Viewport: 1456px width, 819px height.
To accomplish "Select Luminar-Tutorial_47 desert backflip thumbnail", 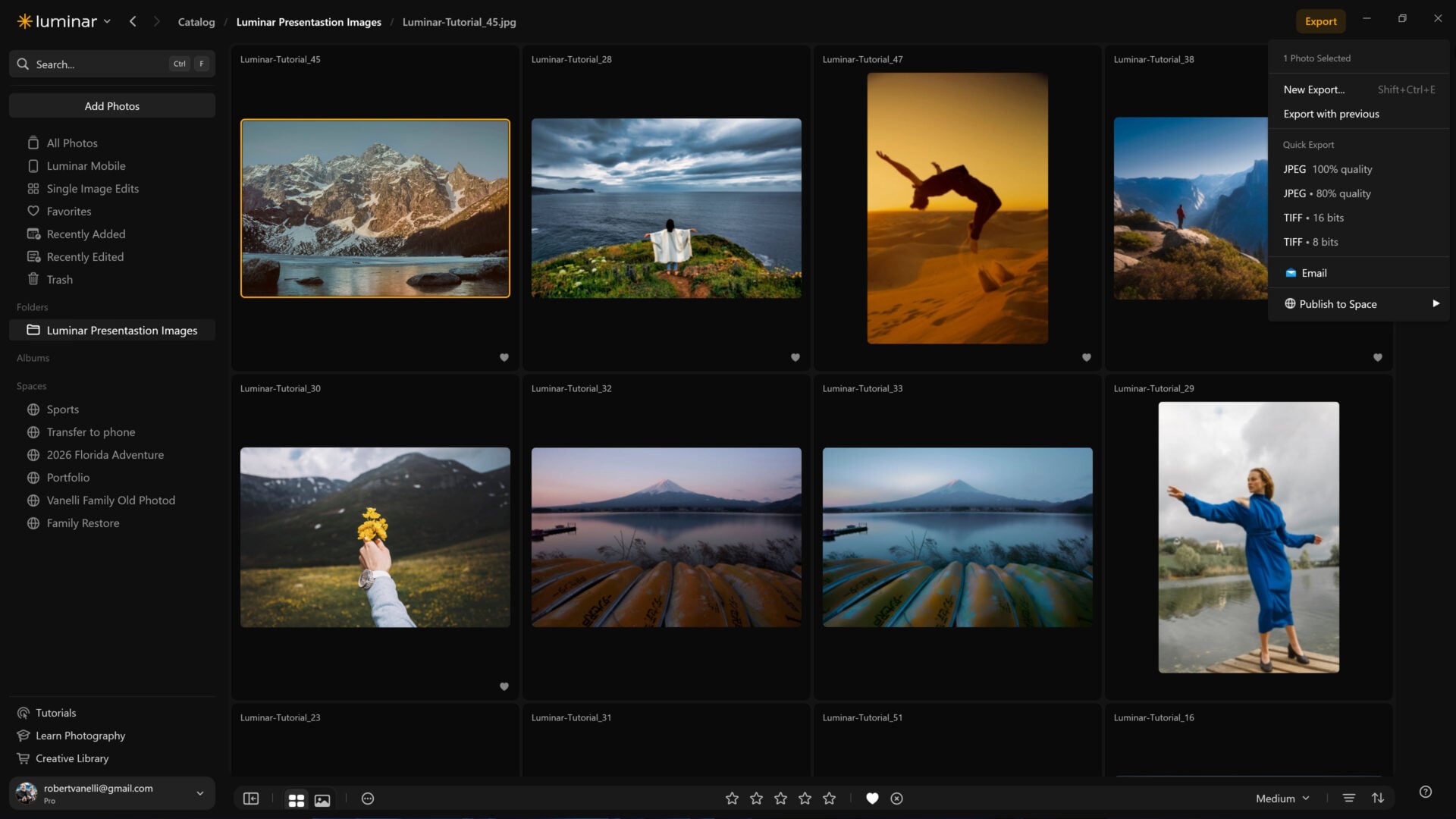I will [957, 208].
